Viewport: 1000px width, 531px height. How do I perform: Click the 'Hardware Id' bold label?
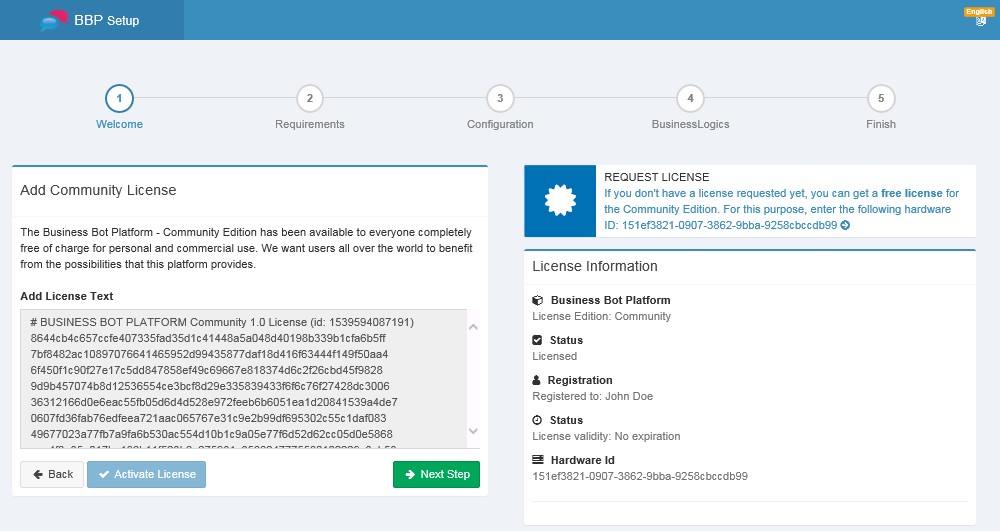pyautogui.click(x=582, y=460)
